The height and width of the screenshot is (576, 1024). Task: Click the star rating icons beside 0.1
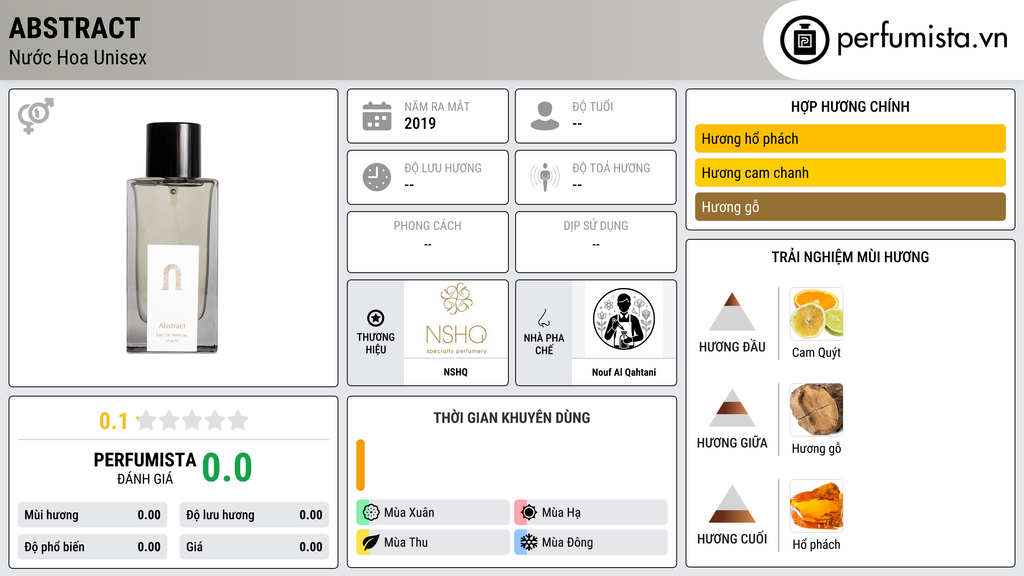pyautogui.click(x=192, y=420)
